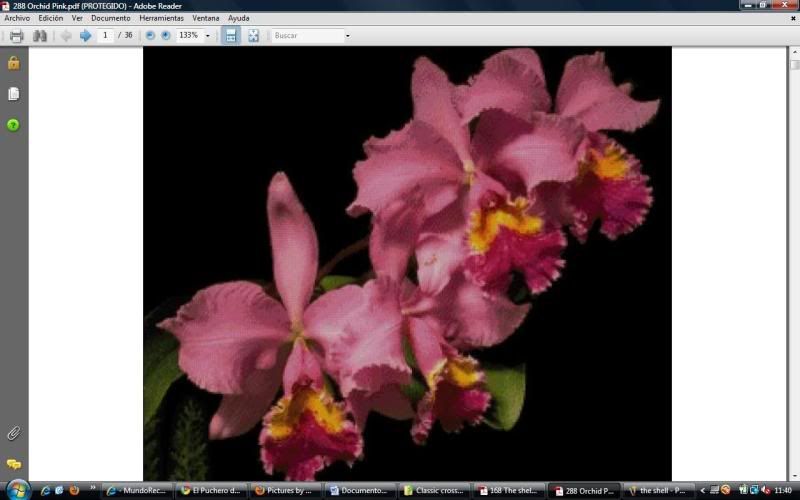Click the page number field showing 1
This screenshot has width=800, height=500.
click(x=105, y=35)
